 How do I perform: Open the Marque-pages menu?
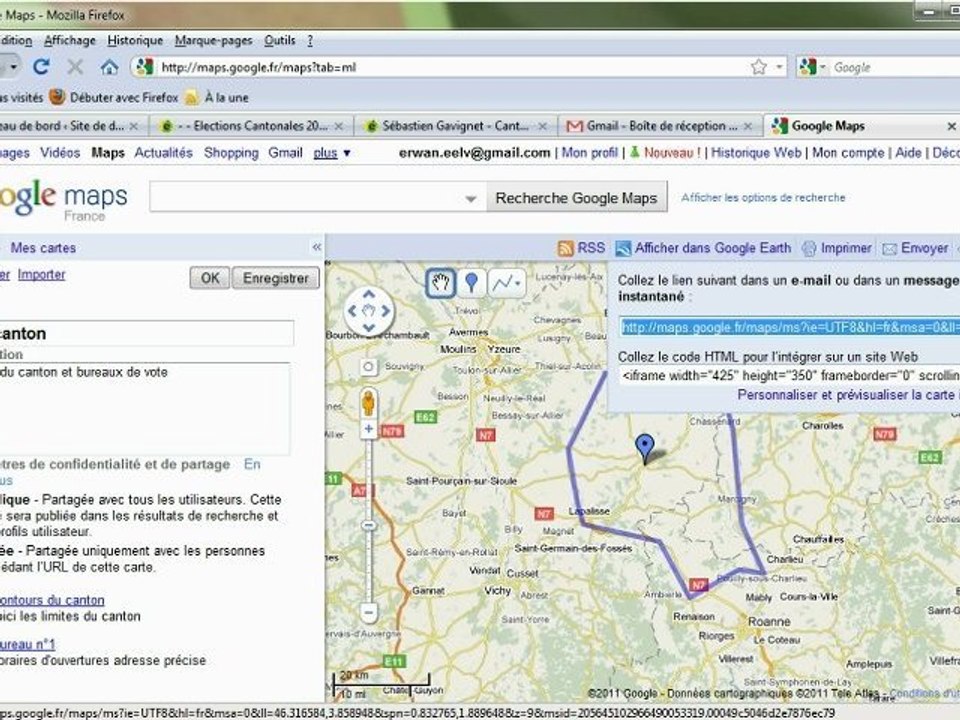[214, 40]
